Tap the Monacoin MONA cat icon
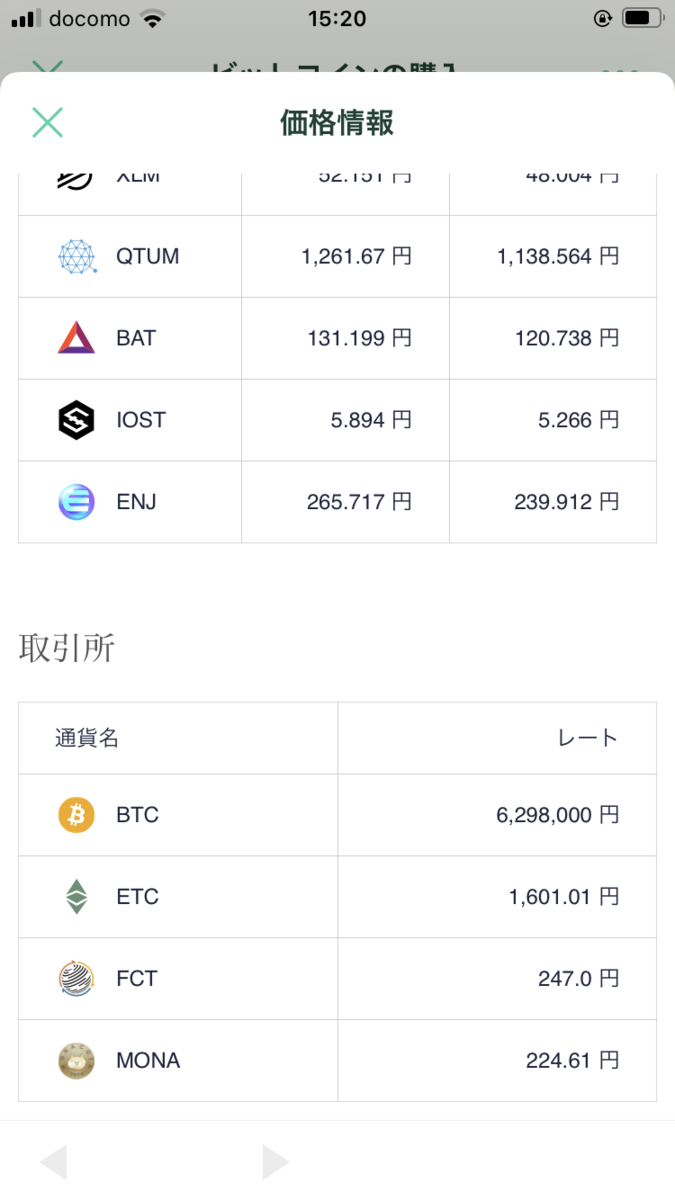Viewport: 675px width, 1200px height. [x=77, y=1061]
